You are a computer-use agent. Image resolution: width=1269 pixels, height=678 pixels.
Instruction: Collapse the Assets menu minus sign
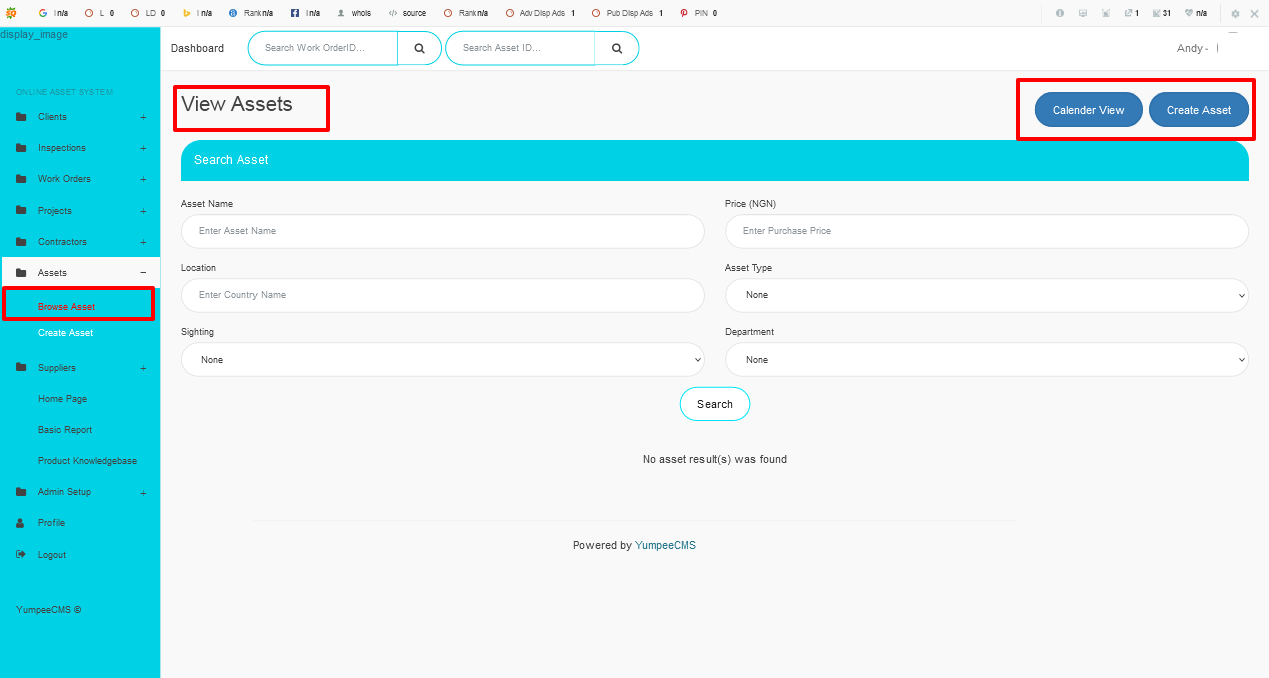coord(143,273)
